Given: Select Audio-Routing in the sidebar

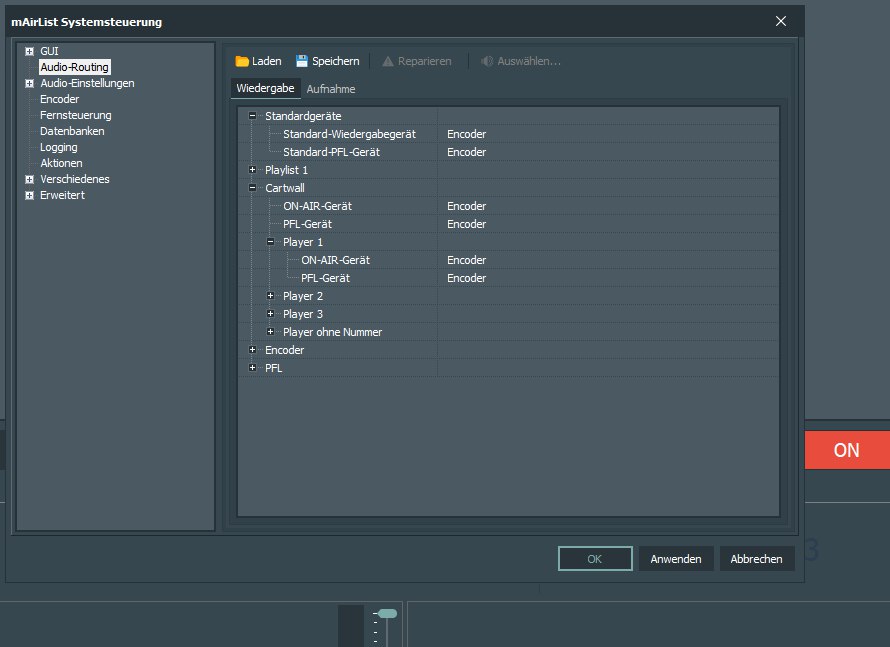Looking at the screenshot, I should click(x=74, y=67).
